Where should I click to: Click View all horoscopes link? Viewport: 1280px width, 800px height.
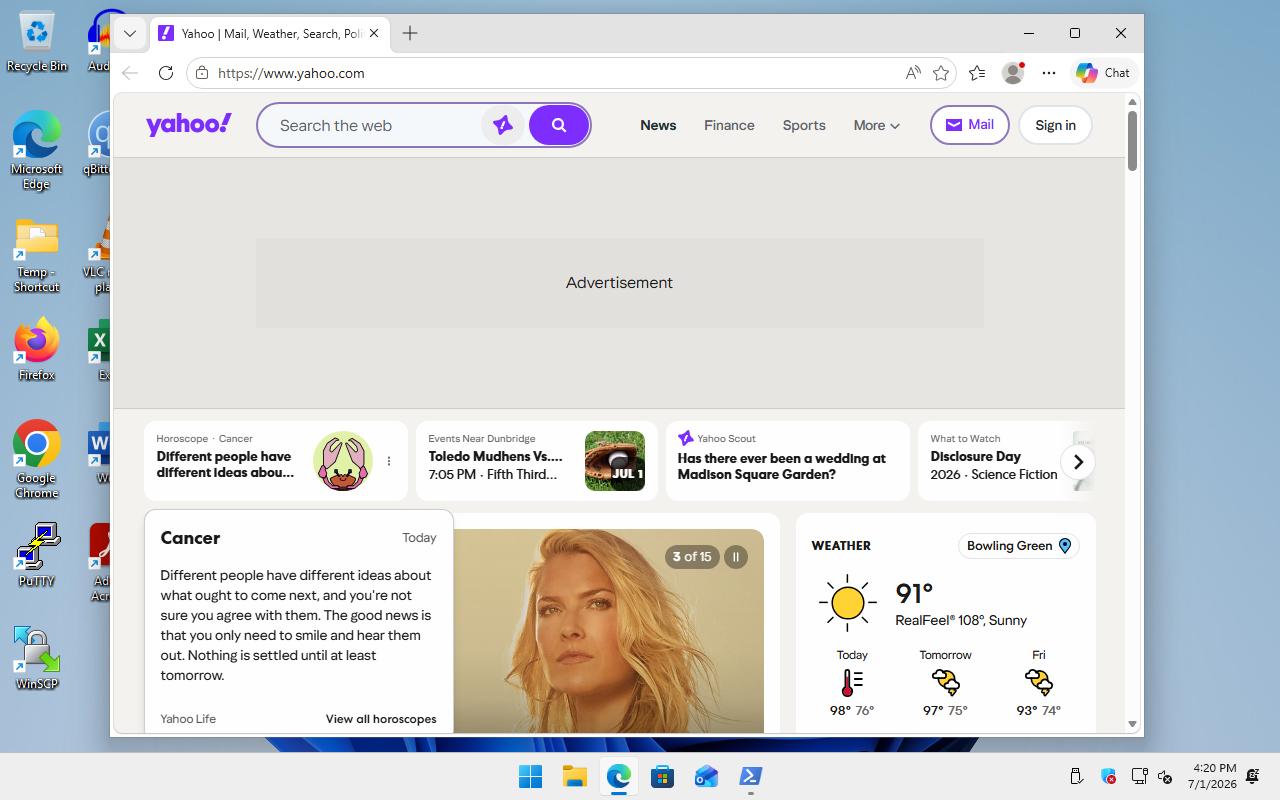(x=381, y=719)
